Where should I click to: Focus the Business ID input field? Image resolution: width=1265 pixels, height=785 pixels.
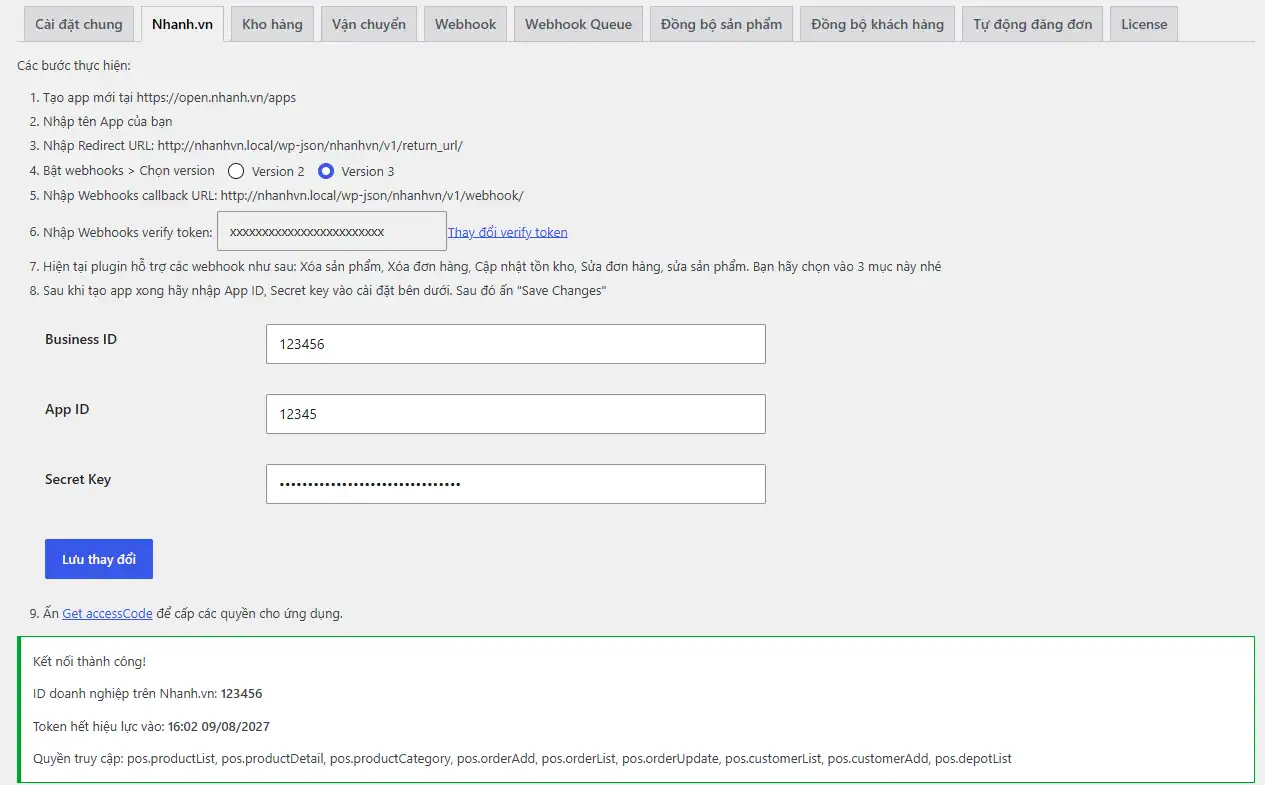515,344
